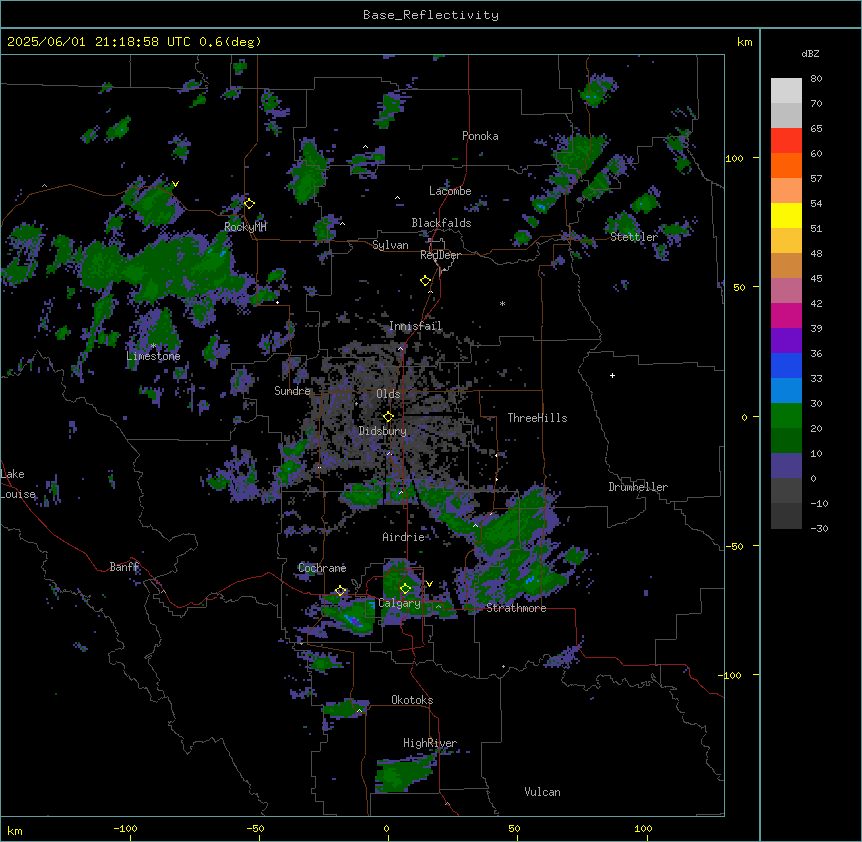
Task: Click the Stettler label
Action: [634, 237]
